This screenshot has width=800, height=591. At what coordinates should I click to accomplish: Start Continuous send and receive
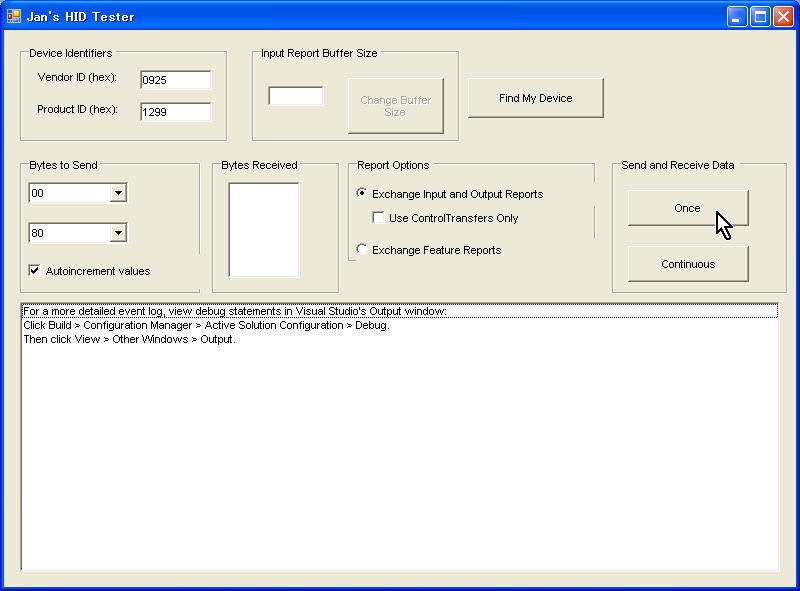pyautogui.click(x=688, y=264)
